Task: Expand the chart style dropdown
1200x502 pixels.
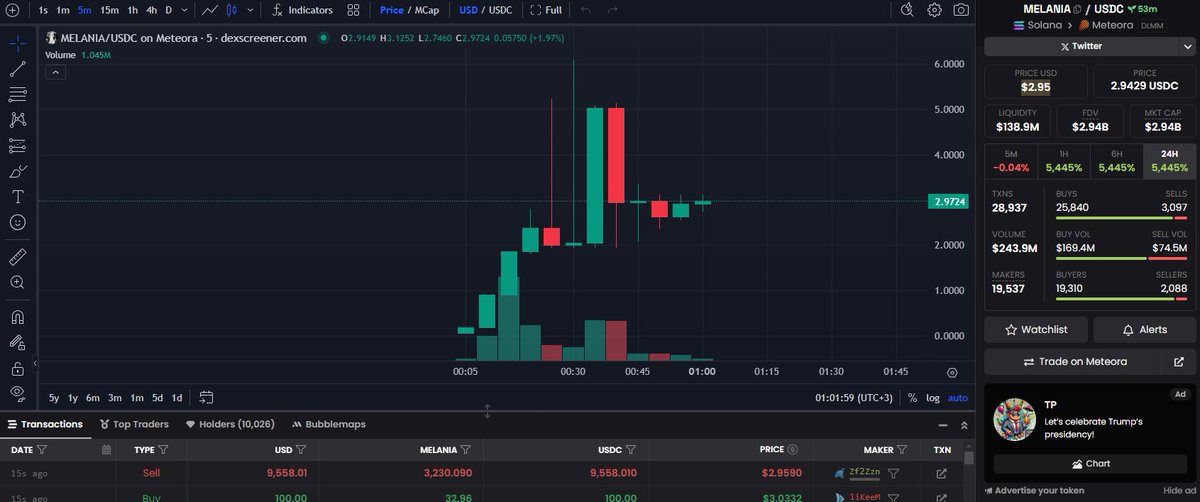Action: click(249, 10)
